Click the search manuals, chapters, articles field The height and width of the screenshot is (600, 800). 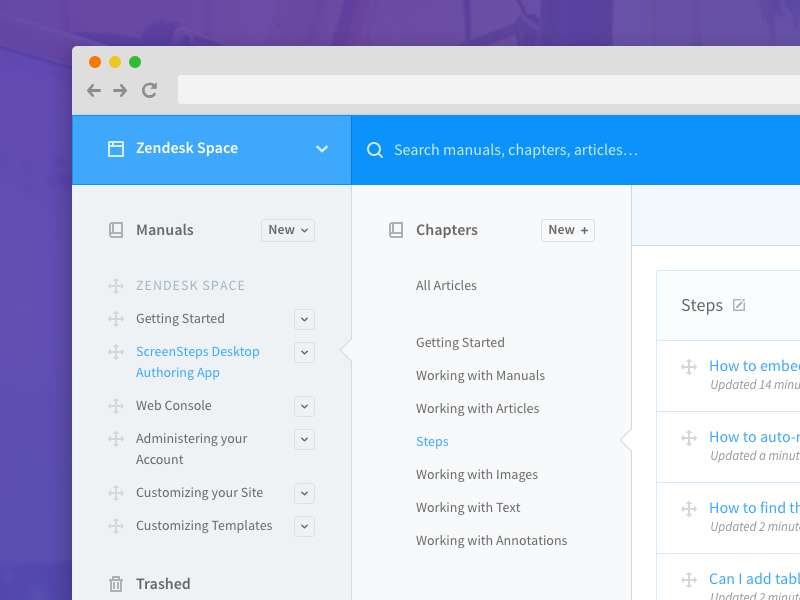click(x=576, y=150)
